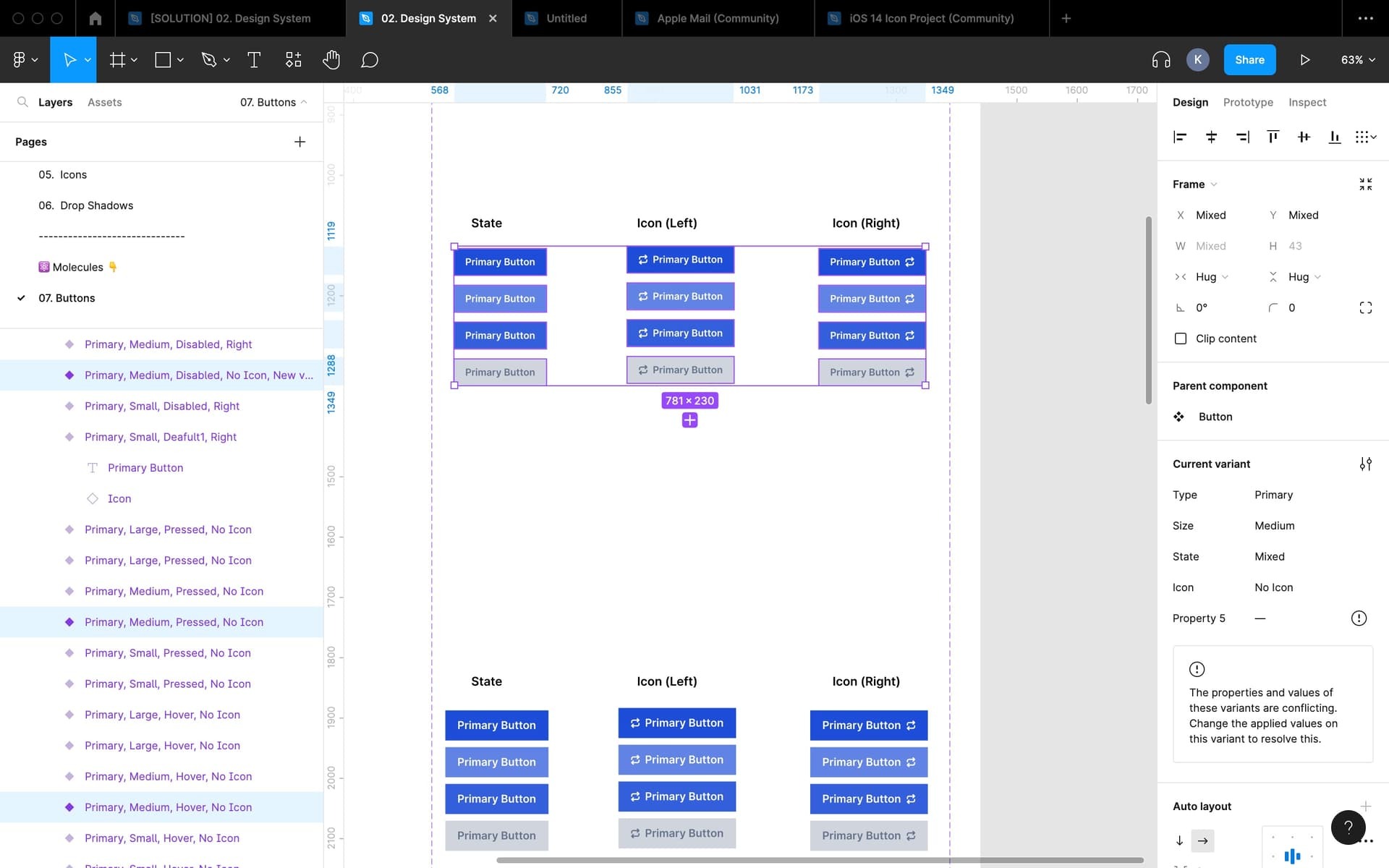Open shape tools options chevron

(x=180, y=60)
